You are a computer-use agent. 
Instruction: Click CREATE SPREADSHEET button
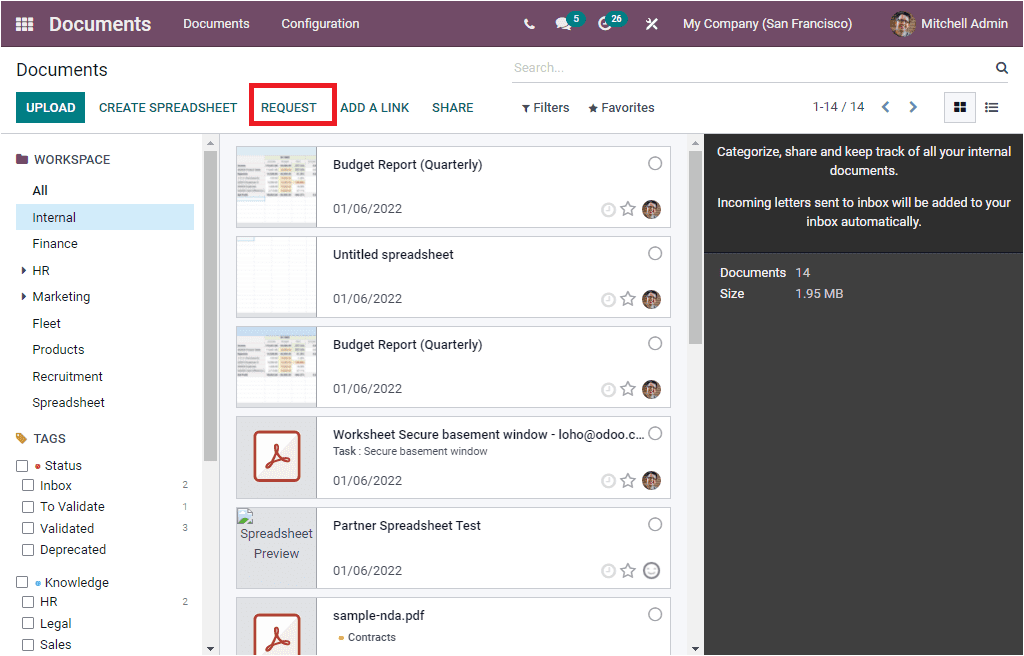click(x=168, y=108)
